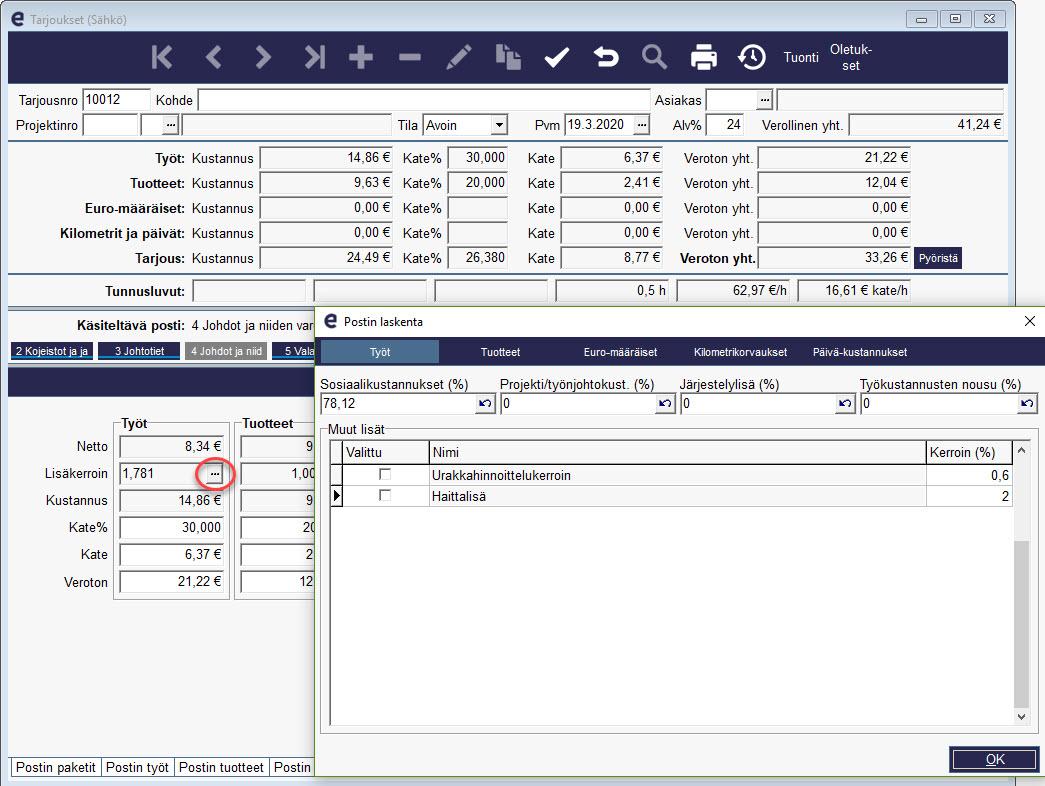Open Lisäkerroin calculation with ellipsis button
Viewport: 1045px width, 786px height.
pos(215,474)
